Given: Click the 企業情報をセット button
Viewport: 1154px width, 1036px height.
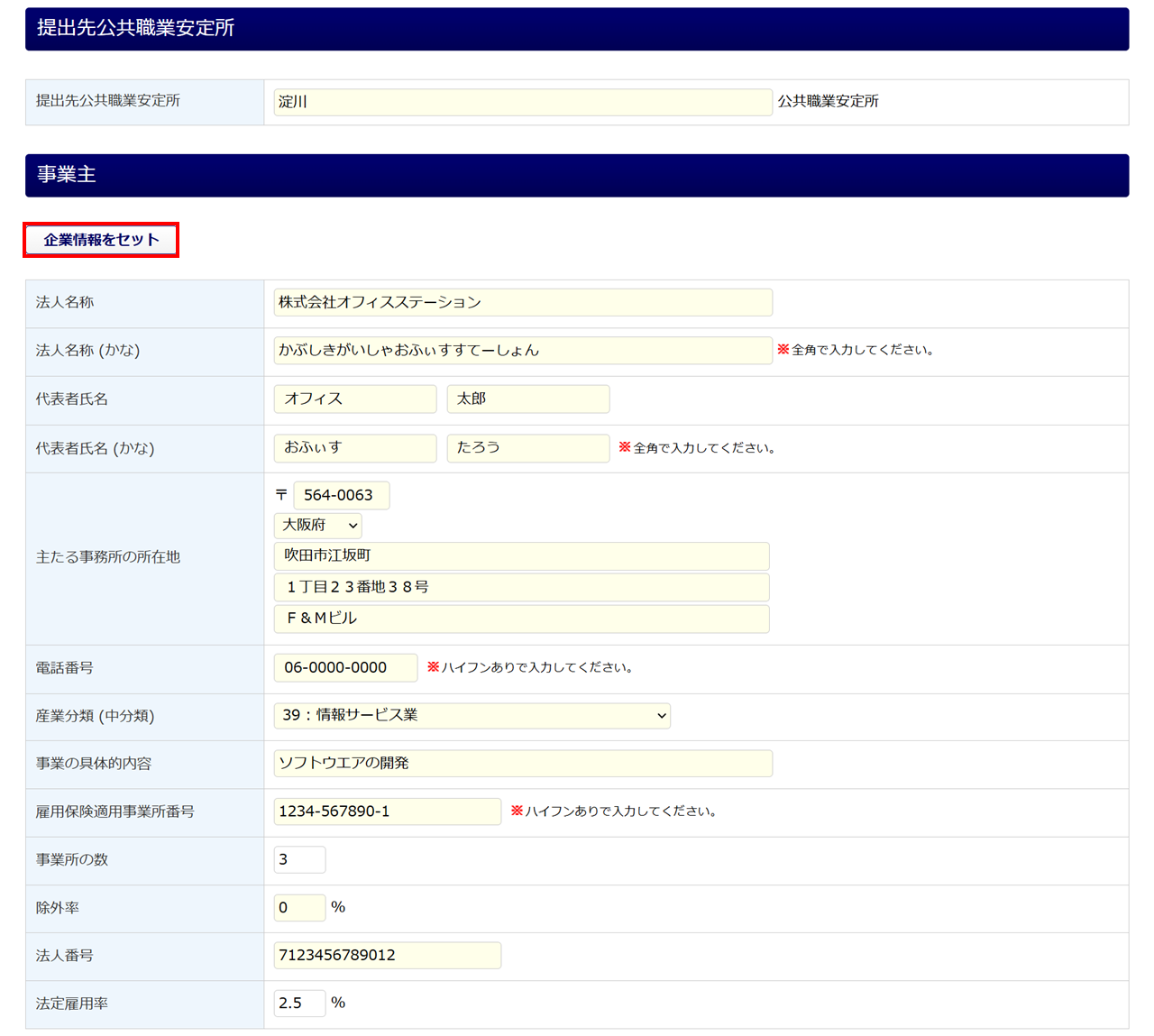Looking at the screenshot, I should [x=101, y=240].
